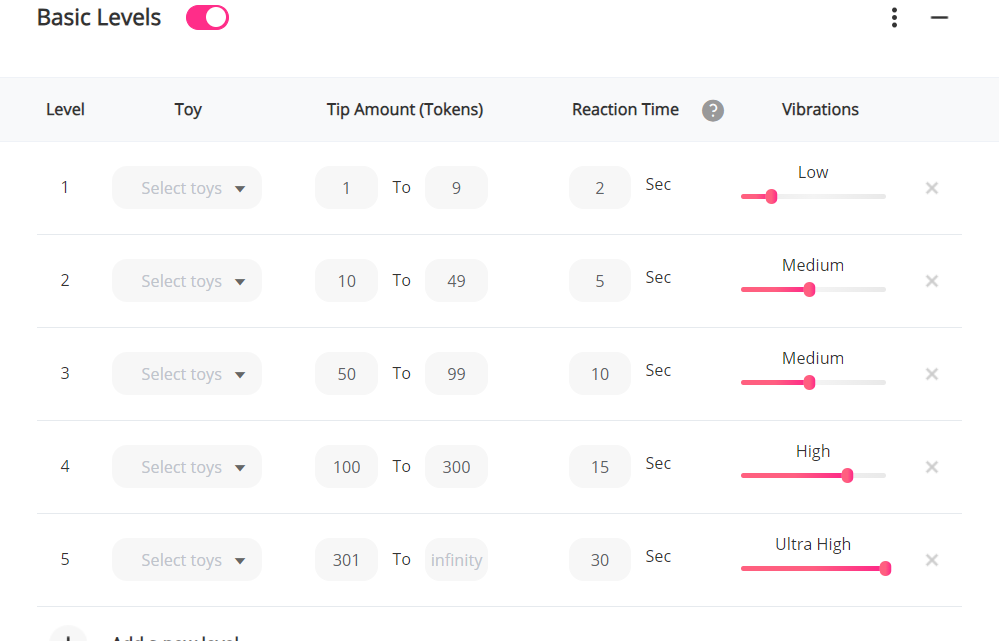Expand the level 3 toy selector
Screen dimensions: 999x641
(x=187, y=374)
